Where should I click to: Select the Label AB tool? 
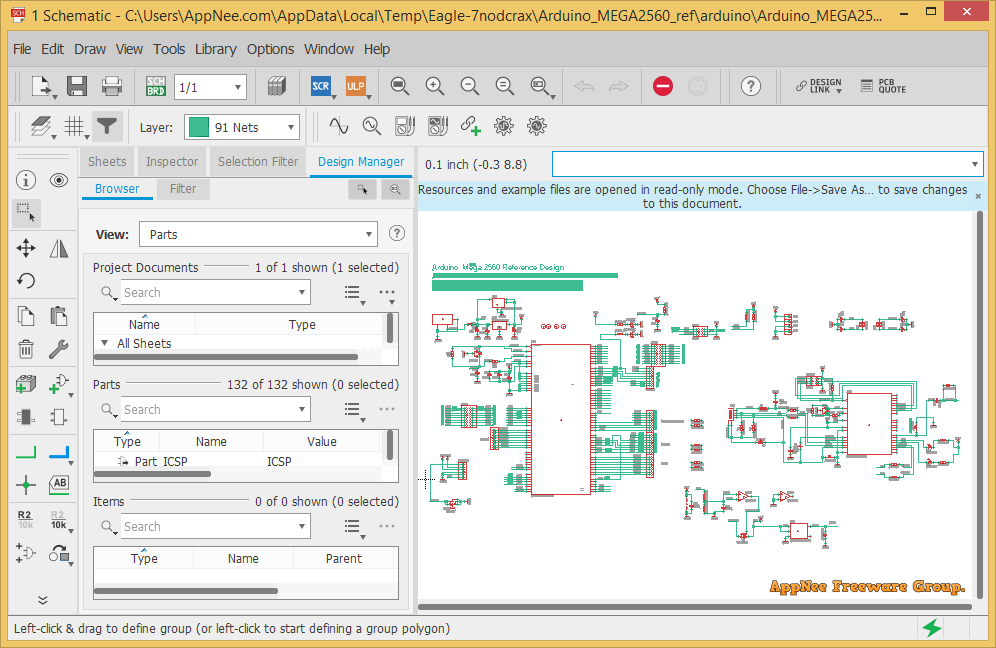pyautogui.click(x=59, y=484)
